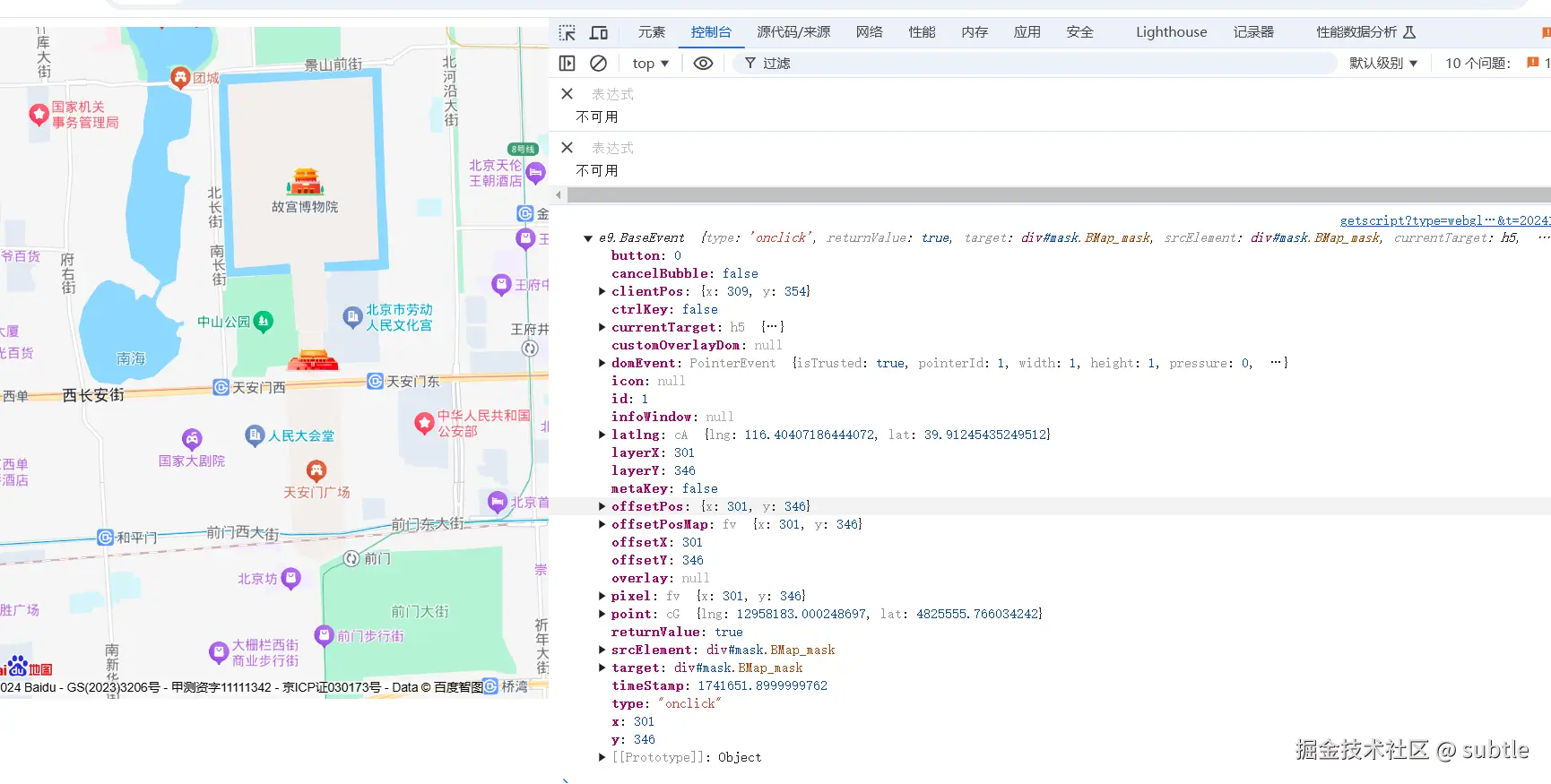
Task: Open the 性能数据分析 tab
Action: coord(1365,32)
